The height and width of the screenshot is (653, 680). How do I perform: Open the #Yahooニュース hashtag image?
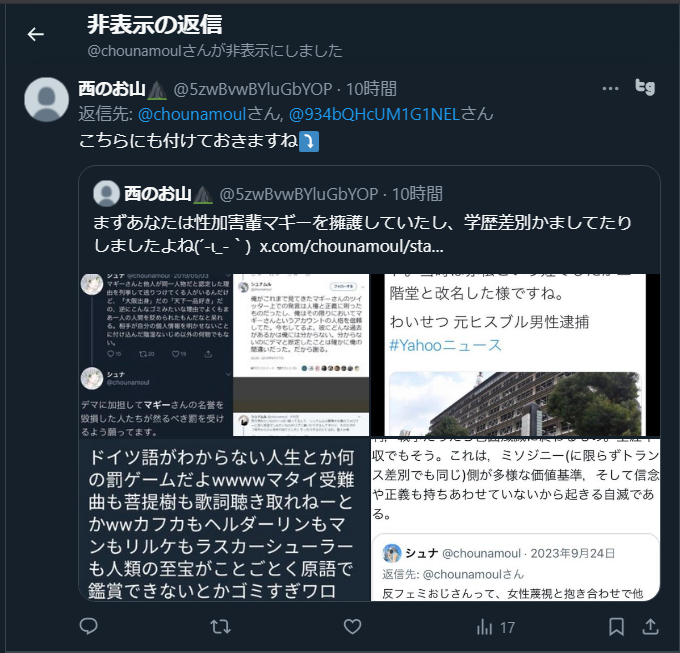[x=515, y=355]
